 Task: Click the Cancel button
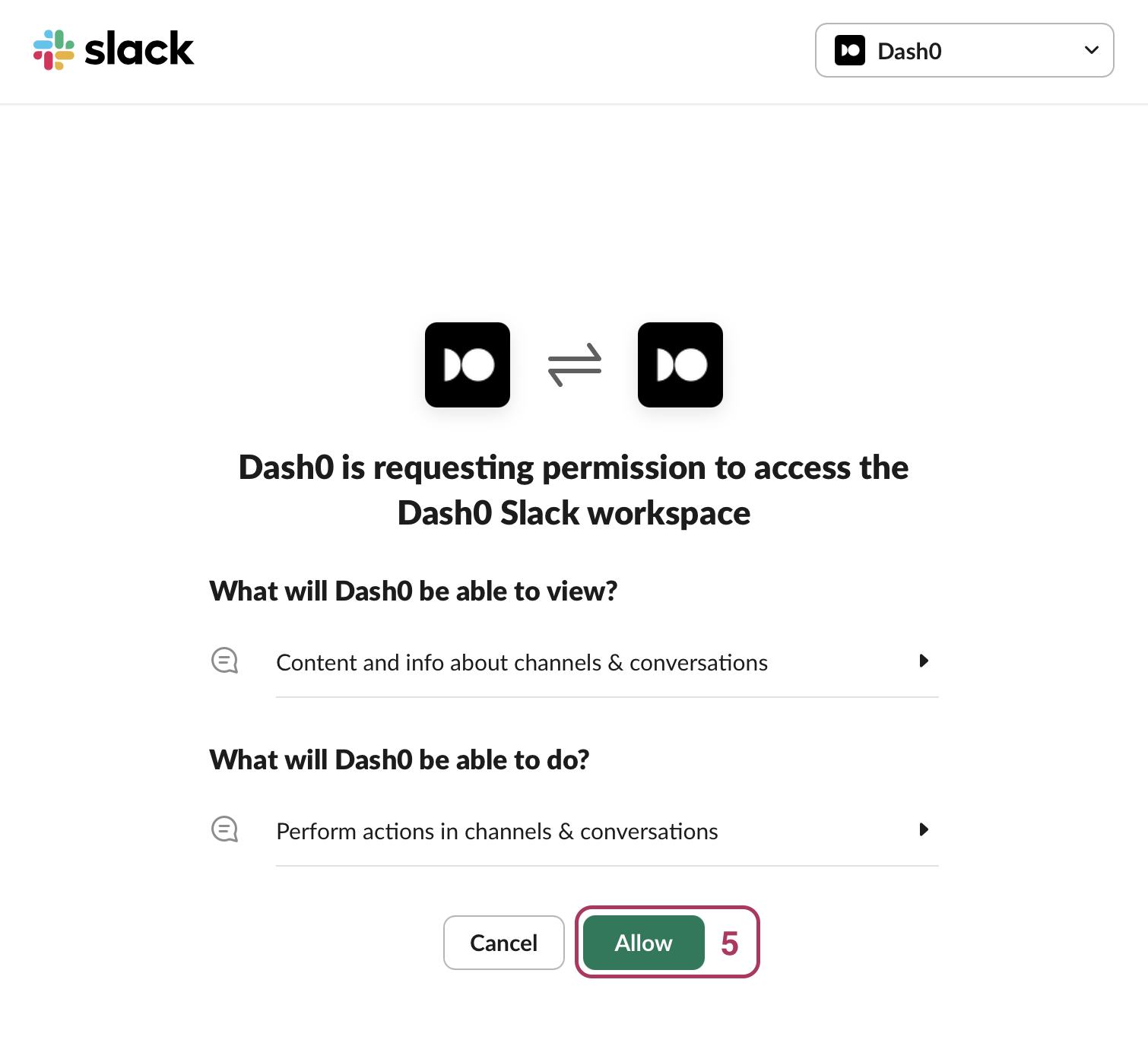504,943
